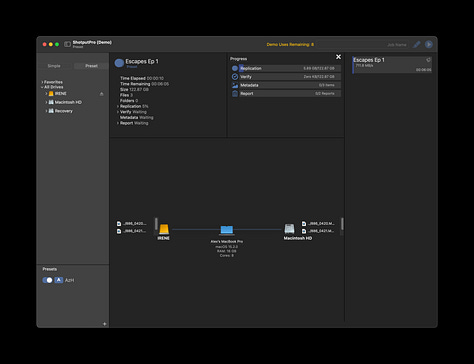Click the Job Name input field
Viewport: 474px width, 364px height.
[x=363, y=45]
